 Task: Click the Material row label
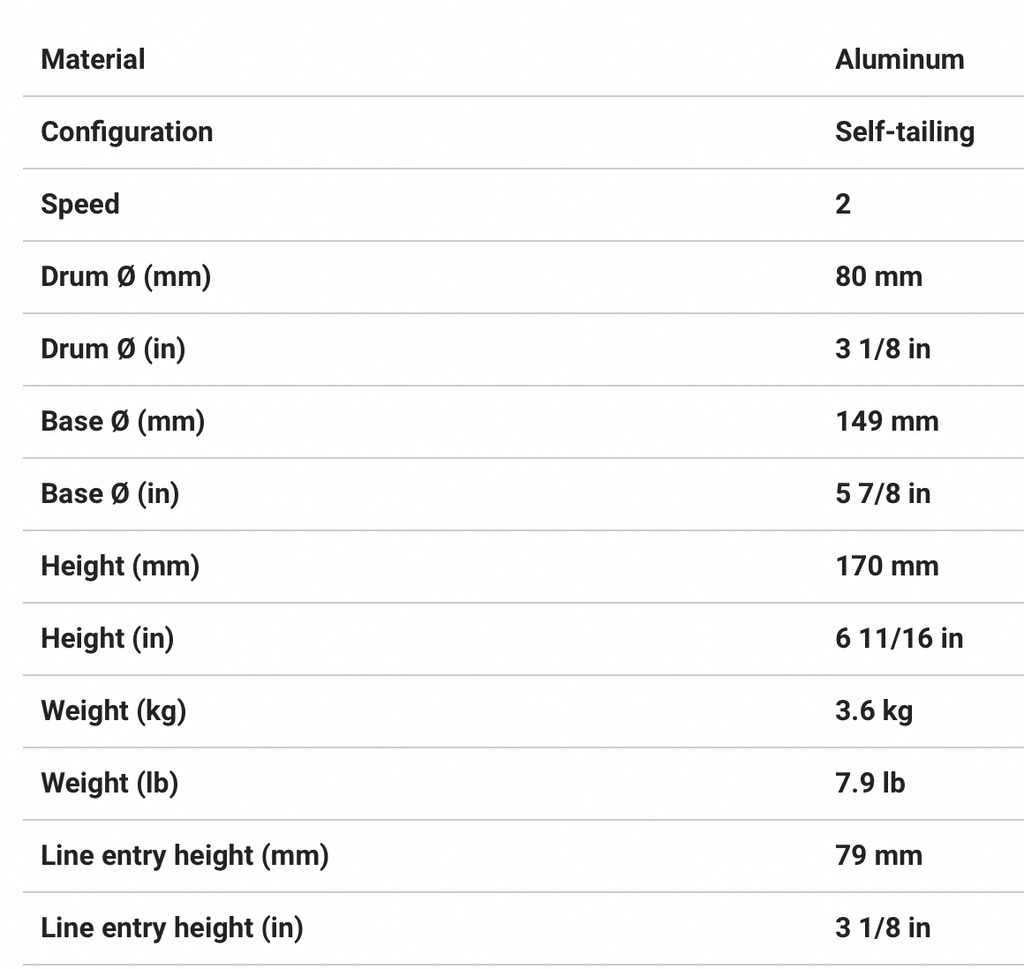(x=93, y=60)
